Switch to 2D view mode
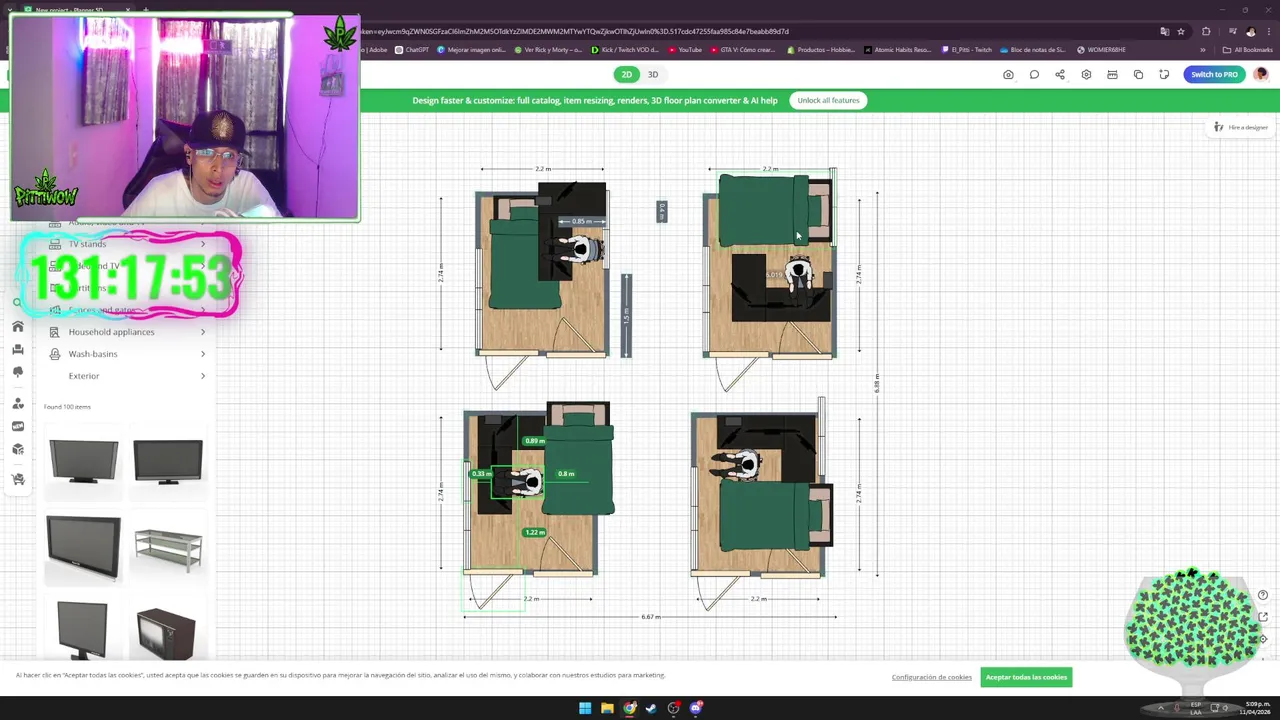The height and width of the screenshot is (720, 1280). click(x=627, y=74)
